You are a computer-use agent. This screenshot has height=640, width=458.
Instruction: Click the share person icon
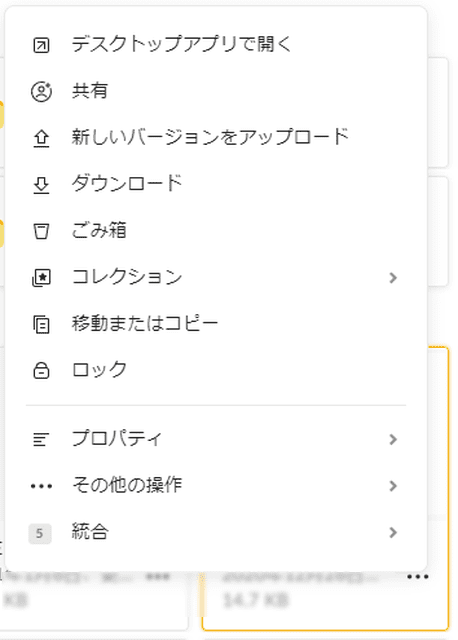[x=41, y=91]
